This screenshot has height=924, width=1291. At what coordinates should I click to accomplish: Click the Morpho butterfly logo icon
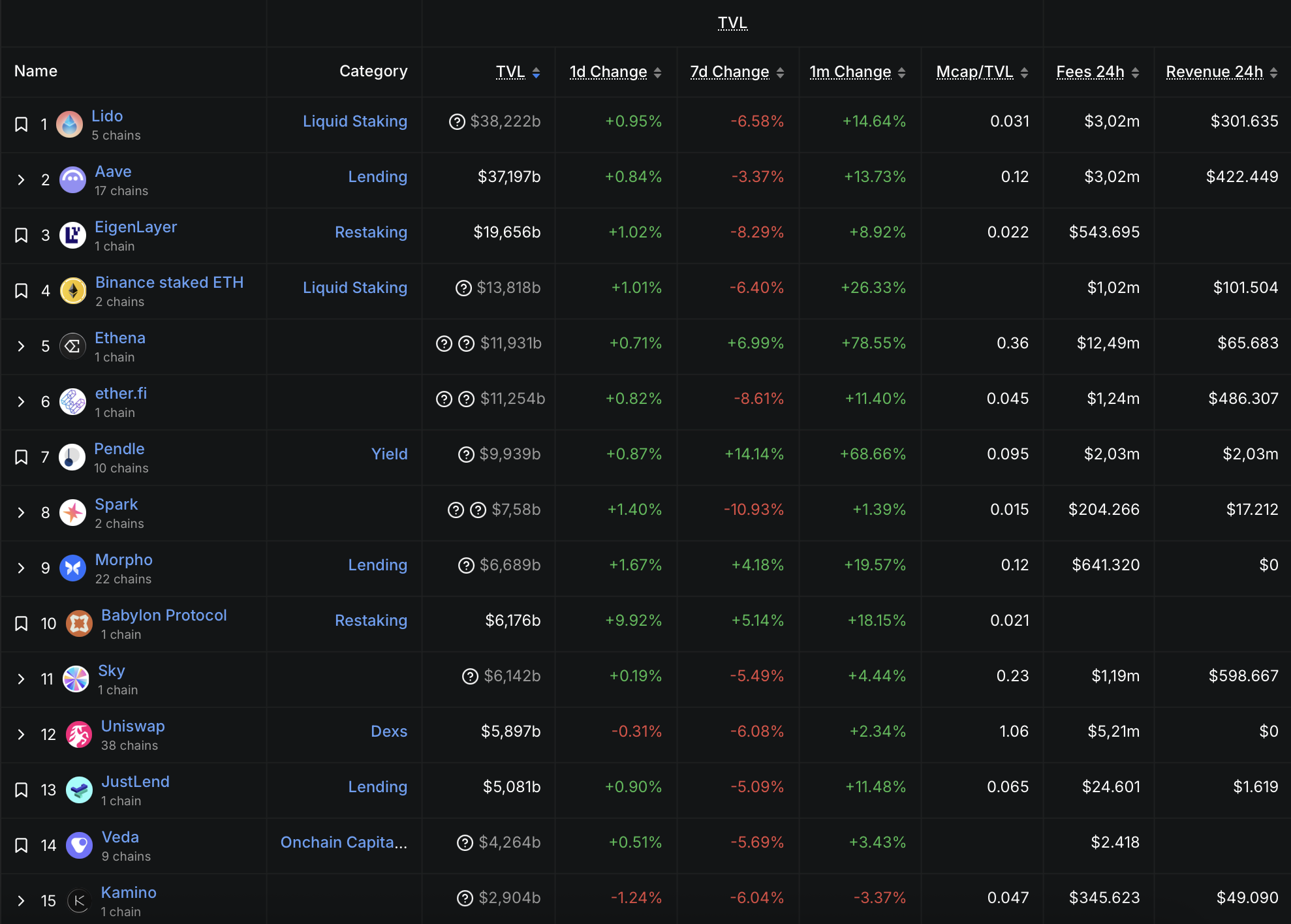point(72,568)
